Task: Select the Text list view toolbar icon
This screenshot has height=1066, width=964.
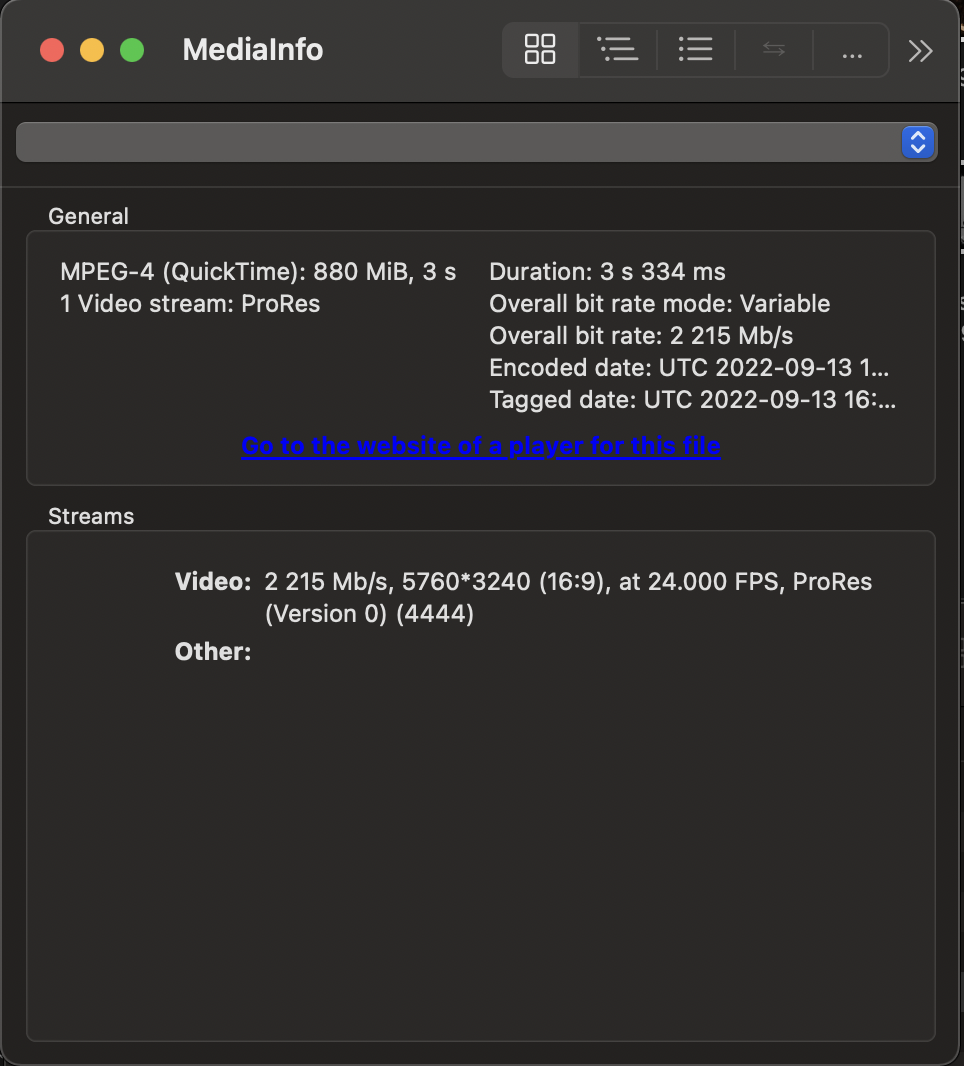Action: tap(695, 50)
